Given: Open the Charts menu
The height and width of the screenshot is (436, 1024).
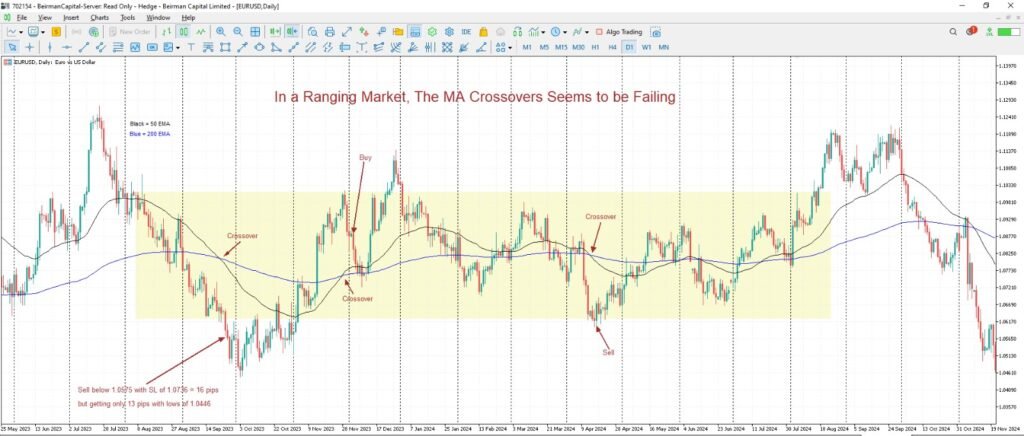Looking at the screenshot, I should (x=100, y=18).
